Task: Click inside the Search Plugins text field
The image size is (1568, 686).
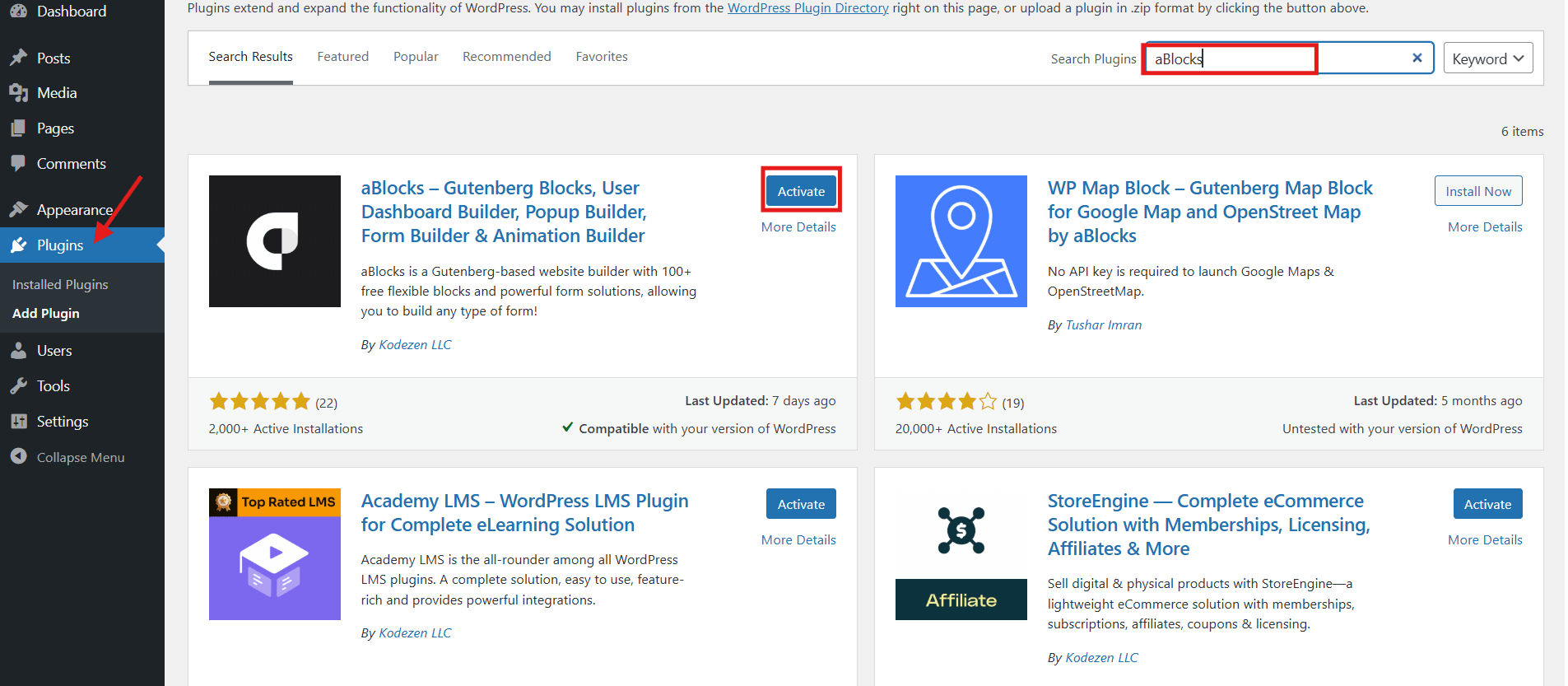Action: click(x=1276, y=58)
